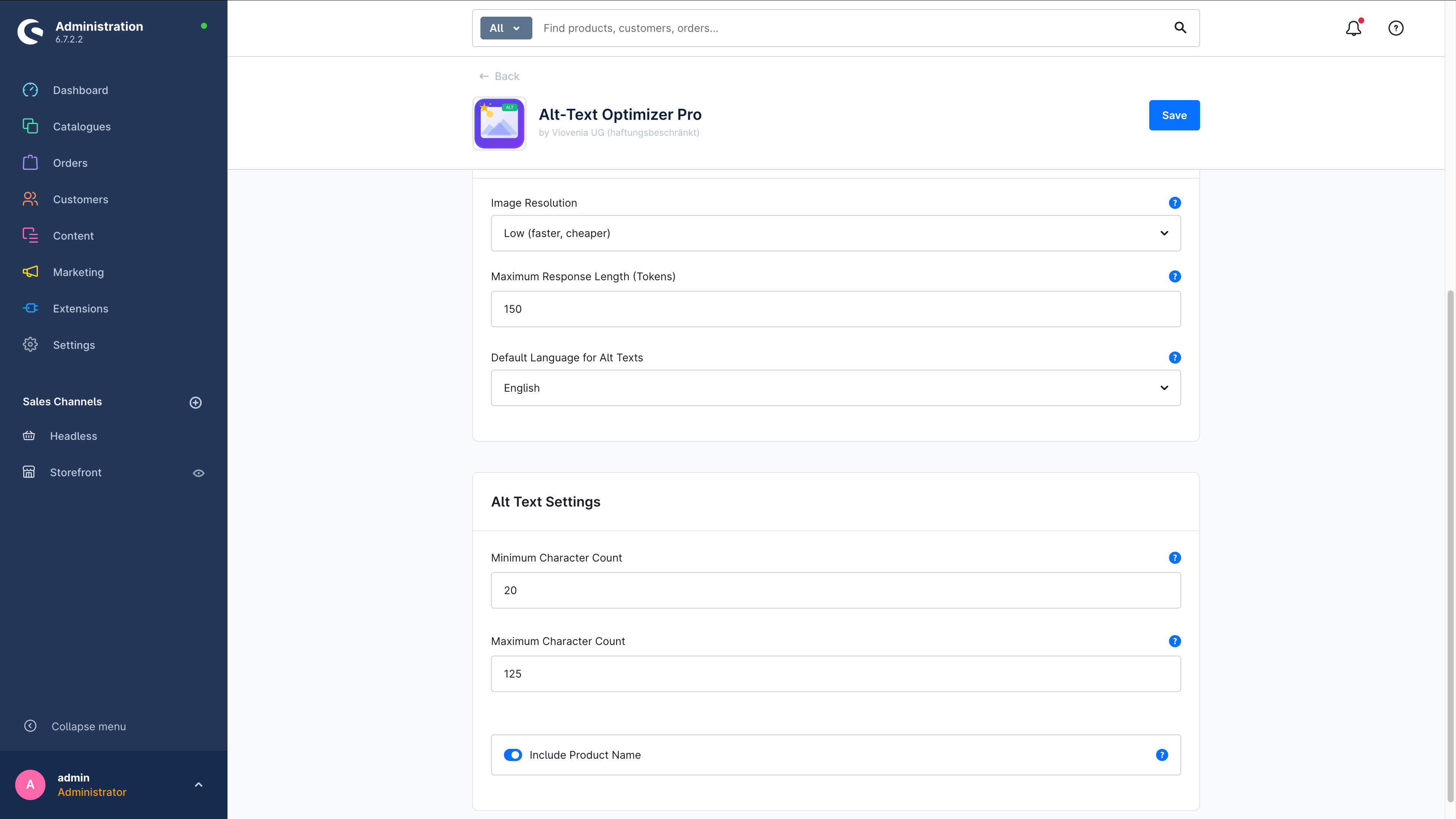The height and width of the screenshot is (819, 1456).
Task: Click the Shopware logo in the sidebar
Action: tap(30, 31)
